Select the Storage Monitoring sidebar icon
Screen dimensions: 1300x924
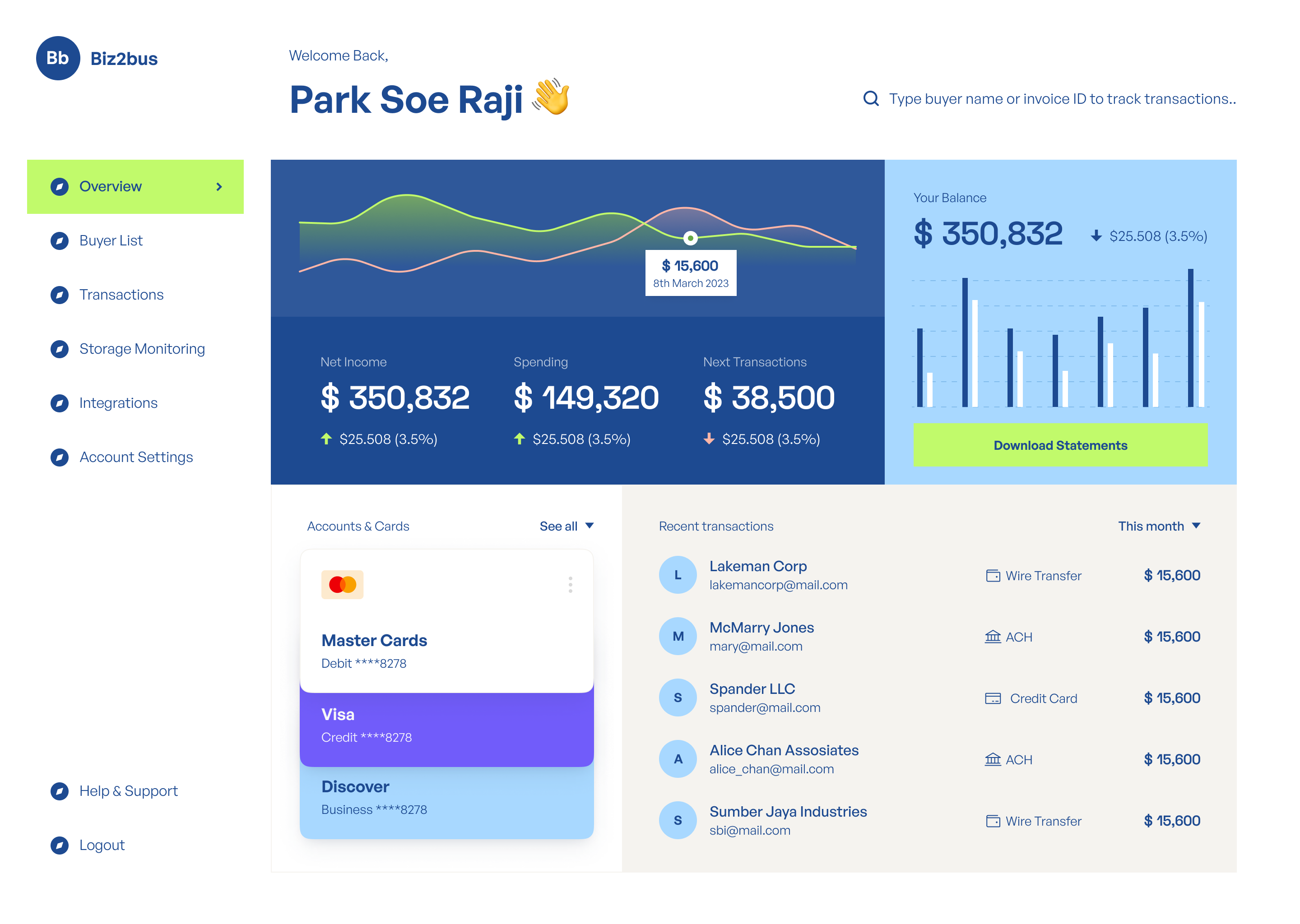[x=59, y=349]
